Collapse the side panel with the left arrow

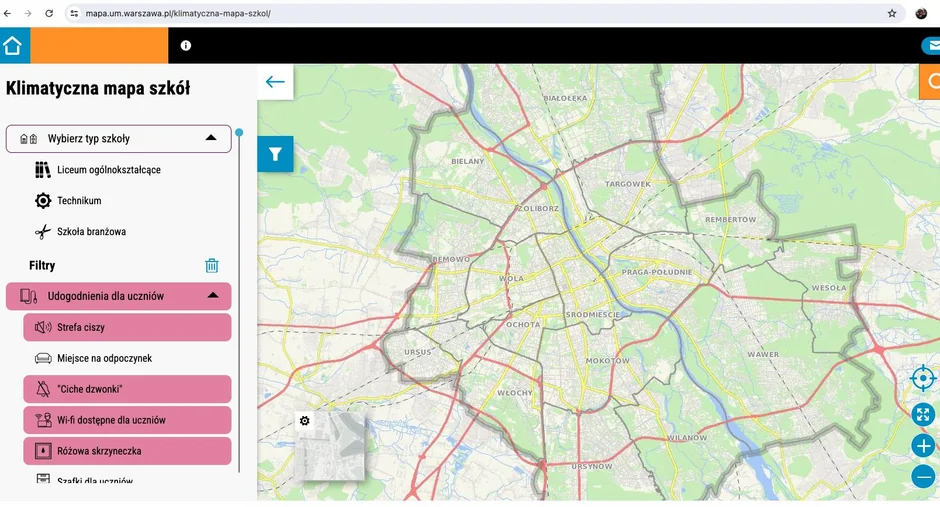pos(275,82)
